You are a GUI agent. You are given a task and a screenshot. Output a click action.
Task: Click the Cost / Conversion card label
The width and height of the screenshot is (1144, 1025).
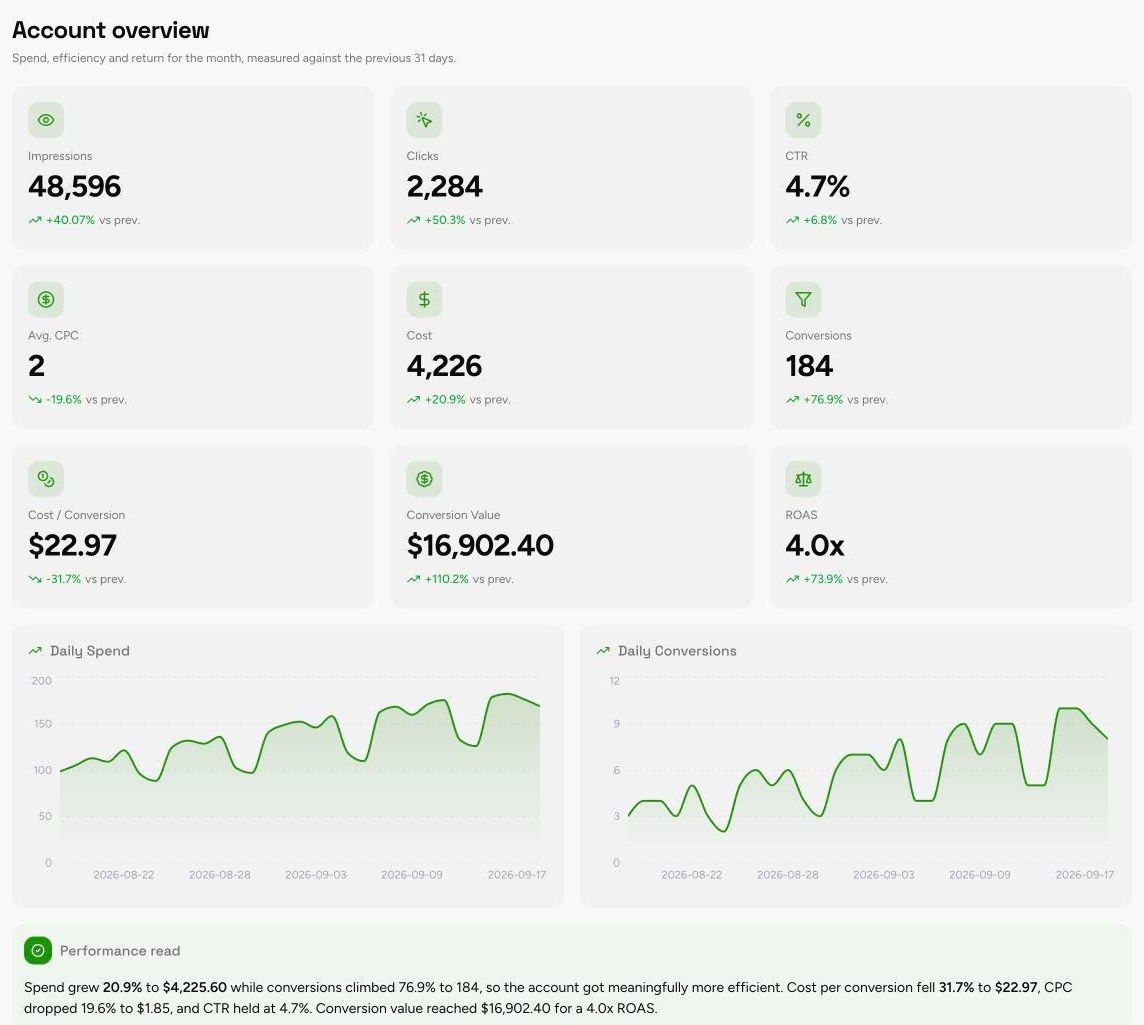pos(76,515)
